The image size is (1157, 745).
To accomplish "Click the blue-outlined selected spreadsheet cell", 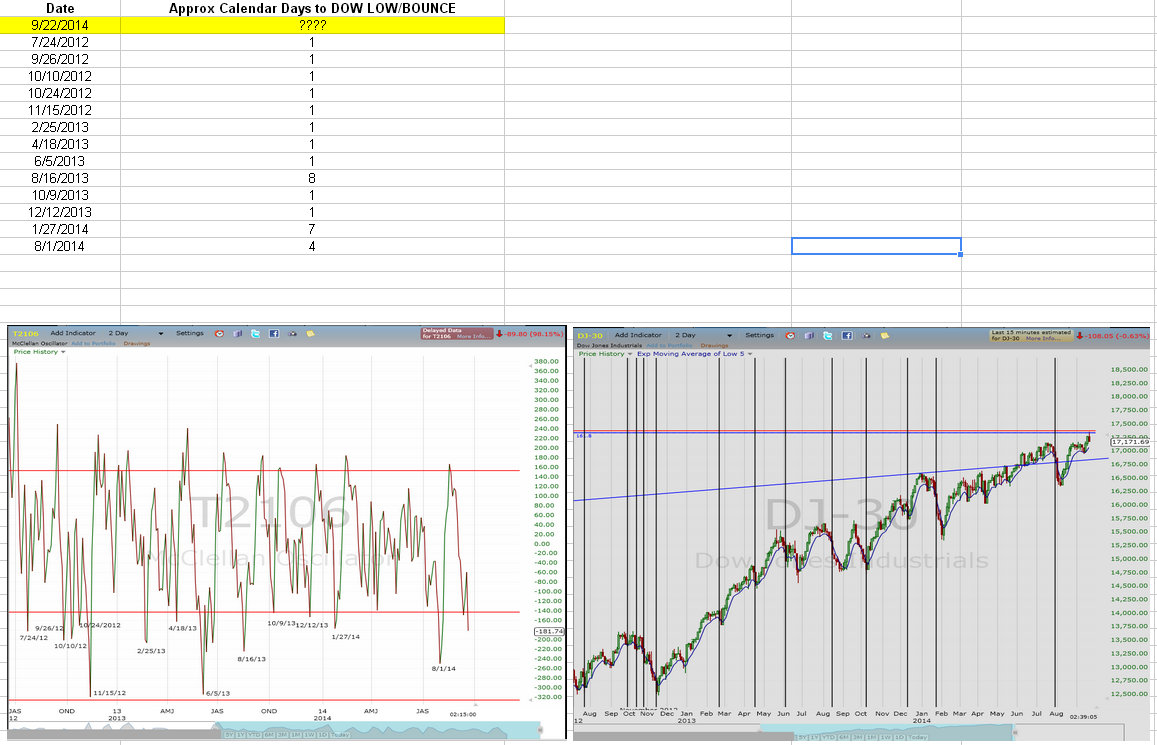I will tap(876, 246).
